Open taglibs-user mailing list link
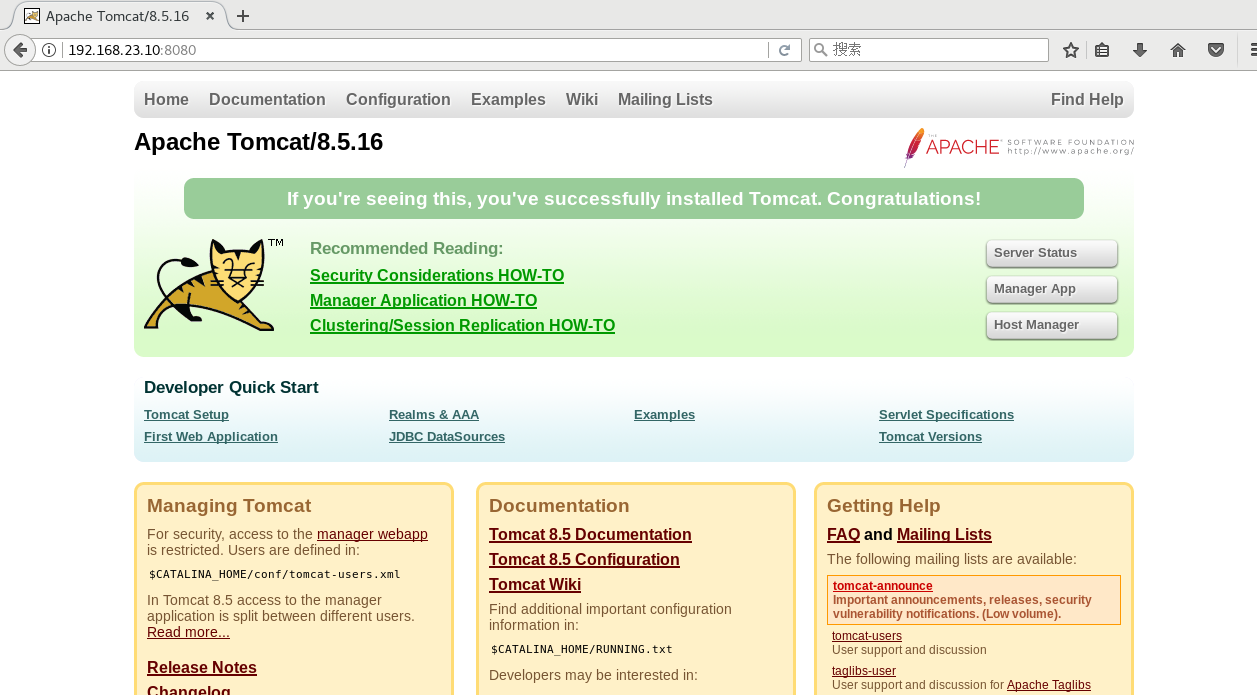The image size is (1257, 695). pyautogui.click(x=864, y=671)
